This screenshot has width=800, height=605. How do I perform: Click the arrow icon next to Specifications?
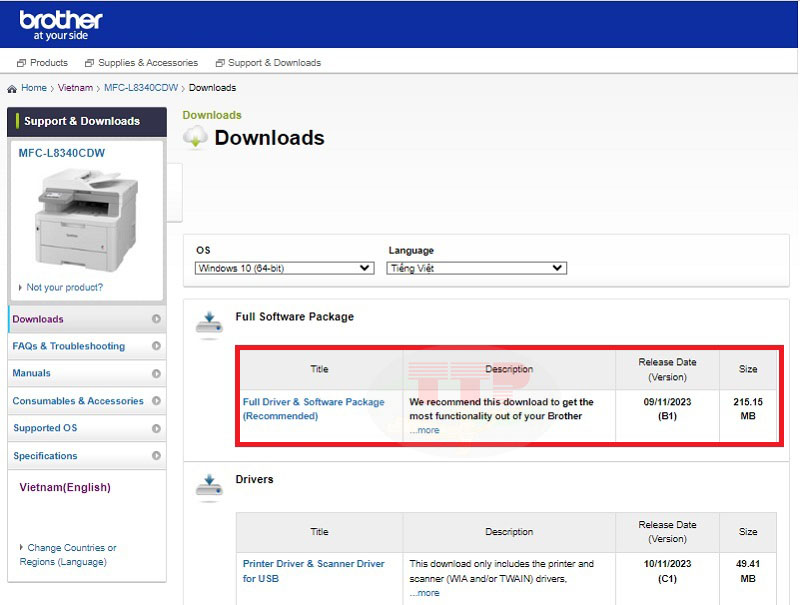point(156,456)
